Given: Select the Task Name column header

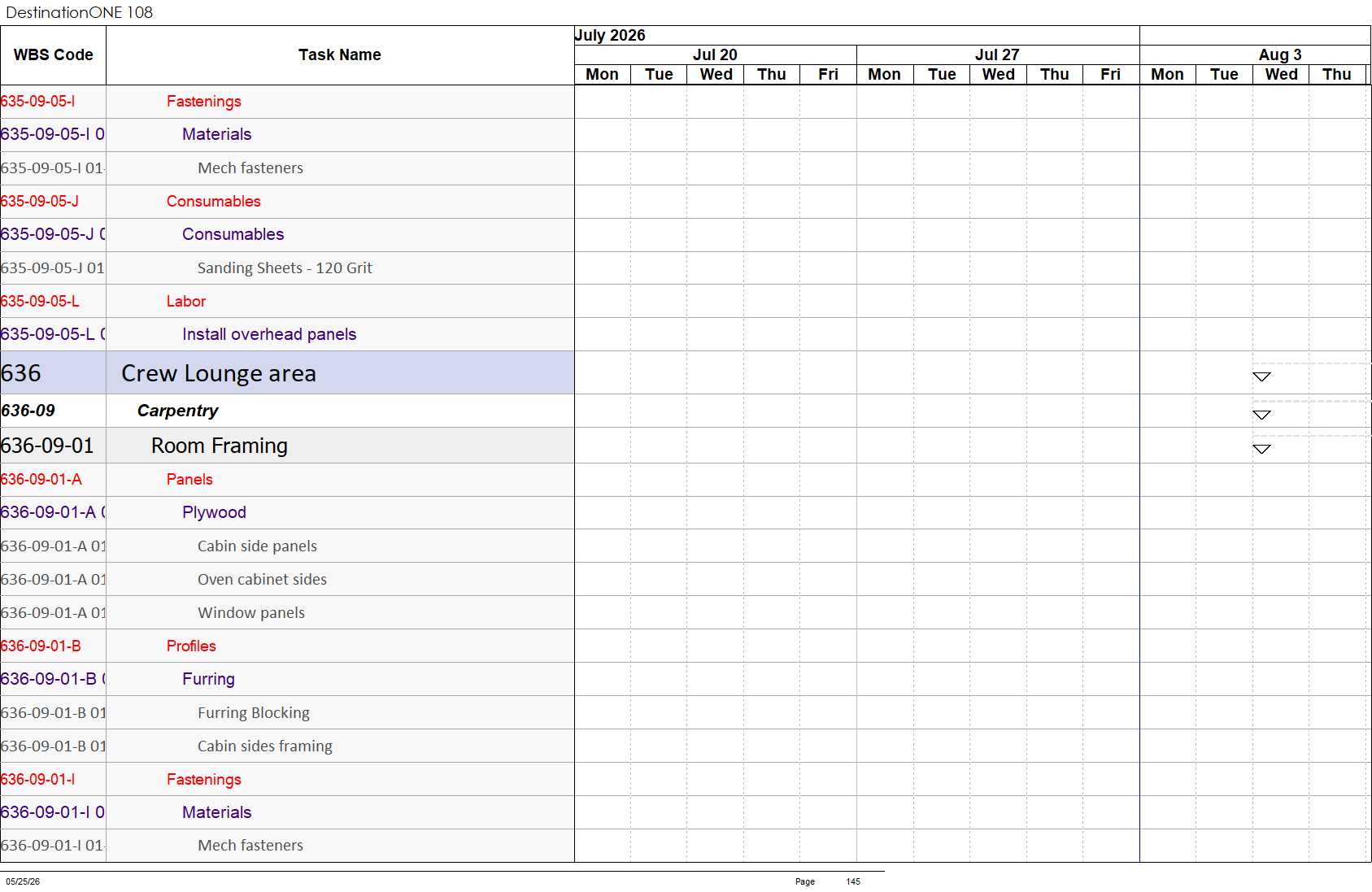Looking at the screenshot, I should click(x=340, y=55).
